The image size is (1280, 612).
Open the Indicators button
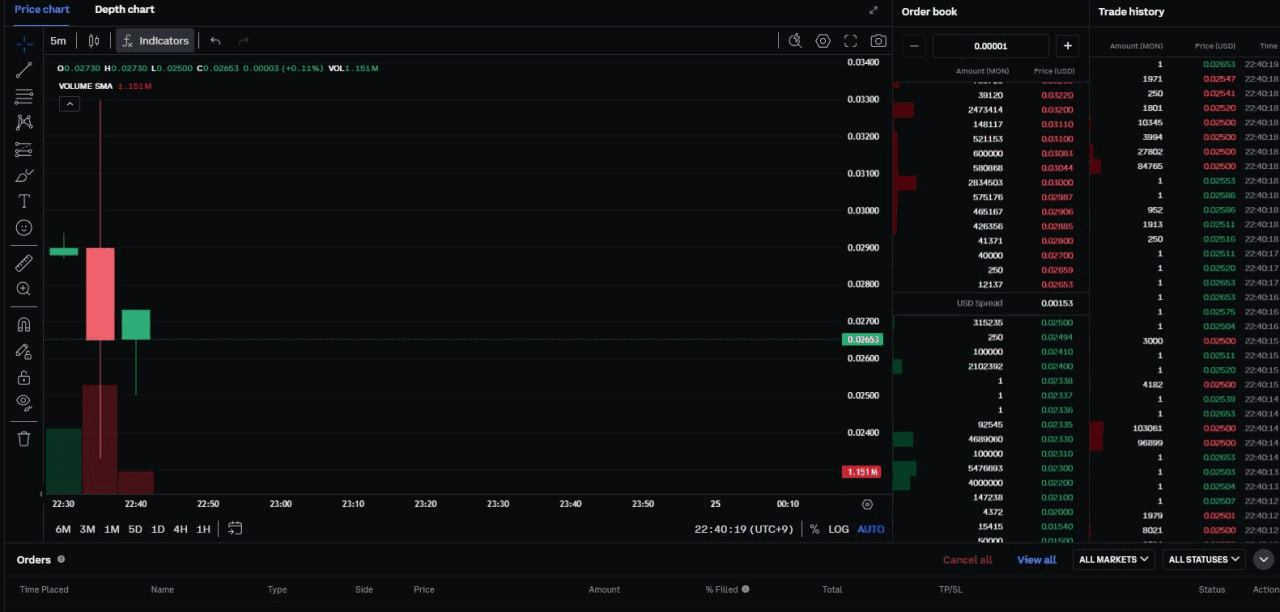pos(155,41)
